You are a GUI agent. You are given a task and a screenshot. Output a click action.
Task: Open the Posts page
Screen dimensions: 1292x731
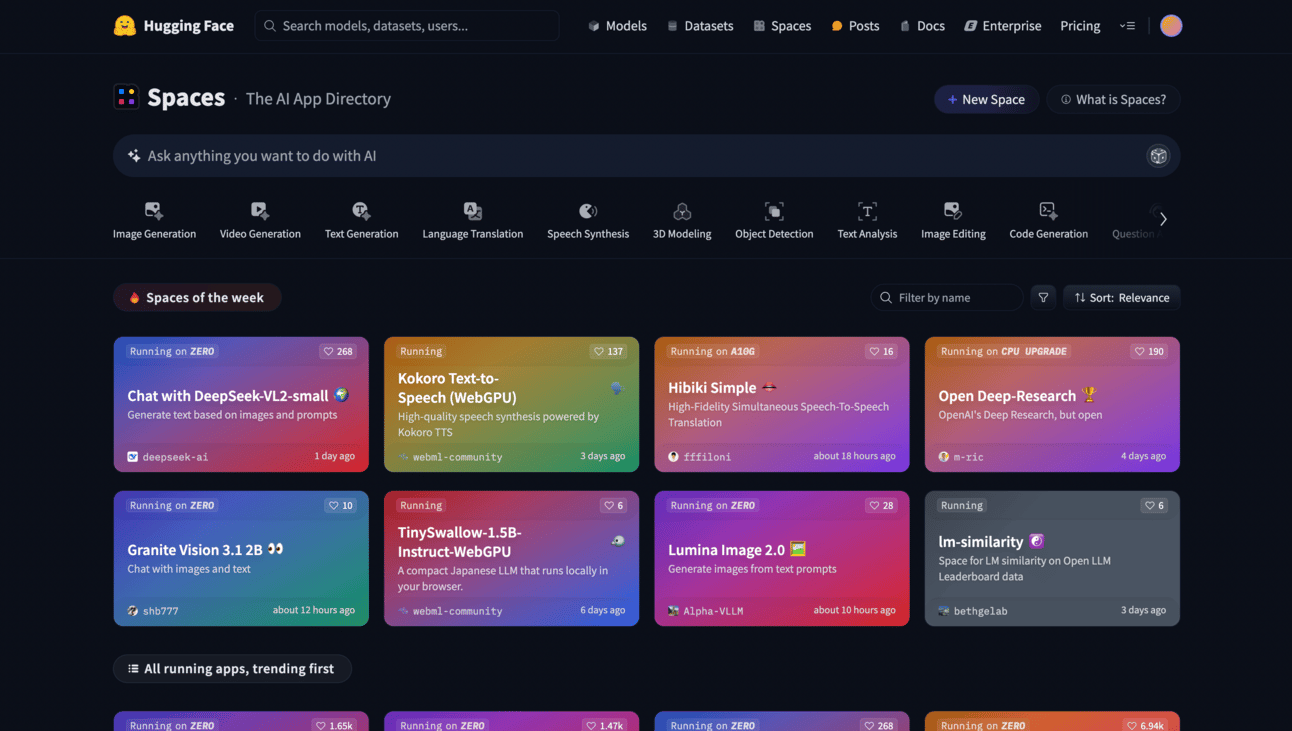[x=855, y=26]
